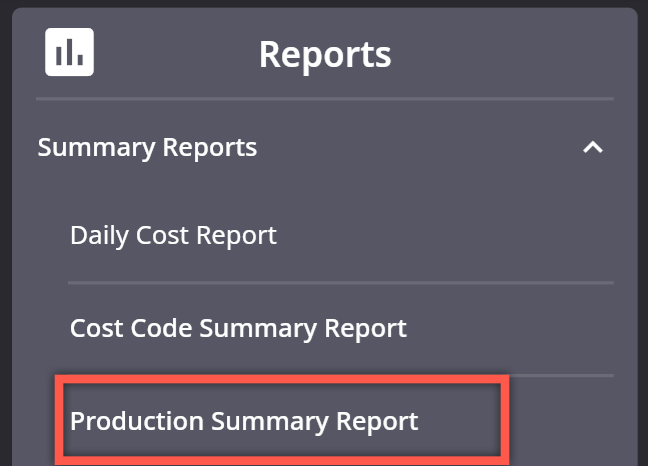648x466 pixels.
Task: Open the Daily Cost Report
Action: (x=173, y=235)
